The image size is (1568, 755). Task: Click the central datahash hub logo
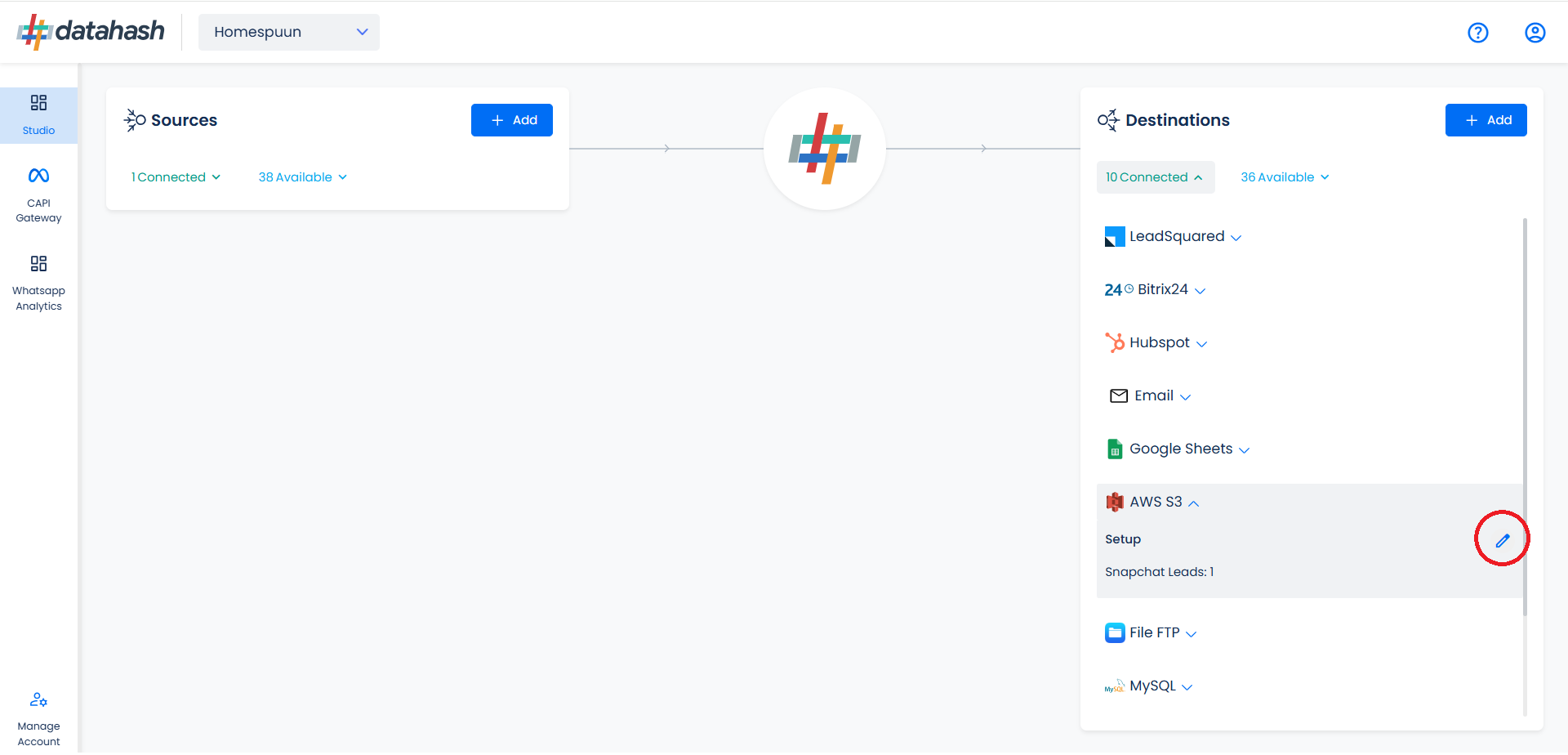(825, 149)
